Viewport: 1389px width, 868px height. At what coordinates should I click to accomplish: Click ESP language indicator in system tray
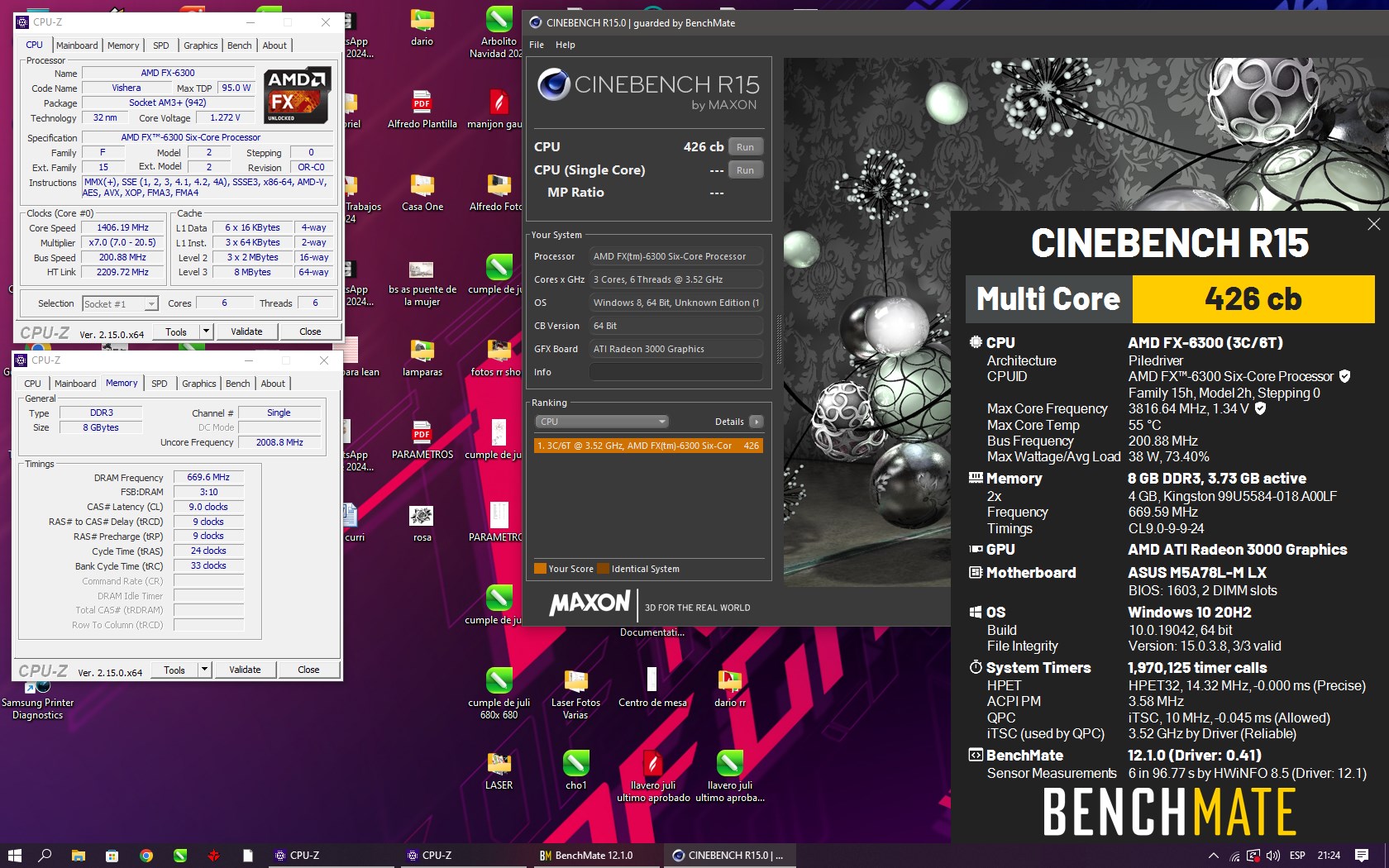(x=1297, y=856)
